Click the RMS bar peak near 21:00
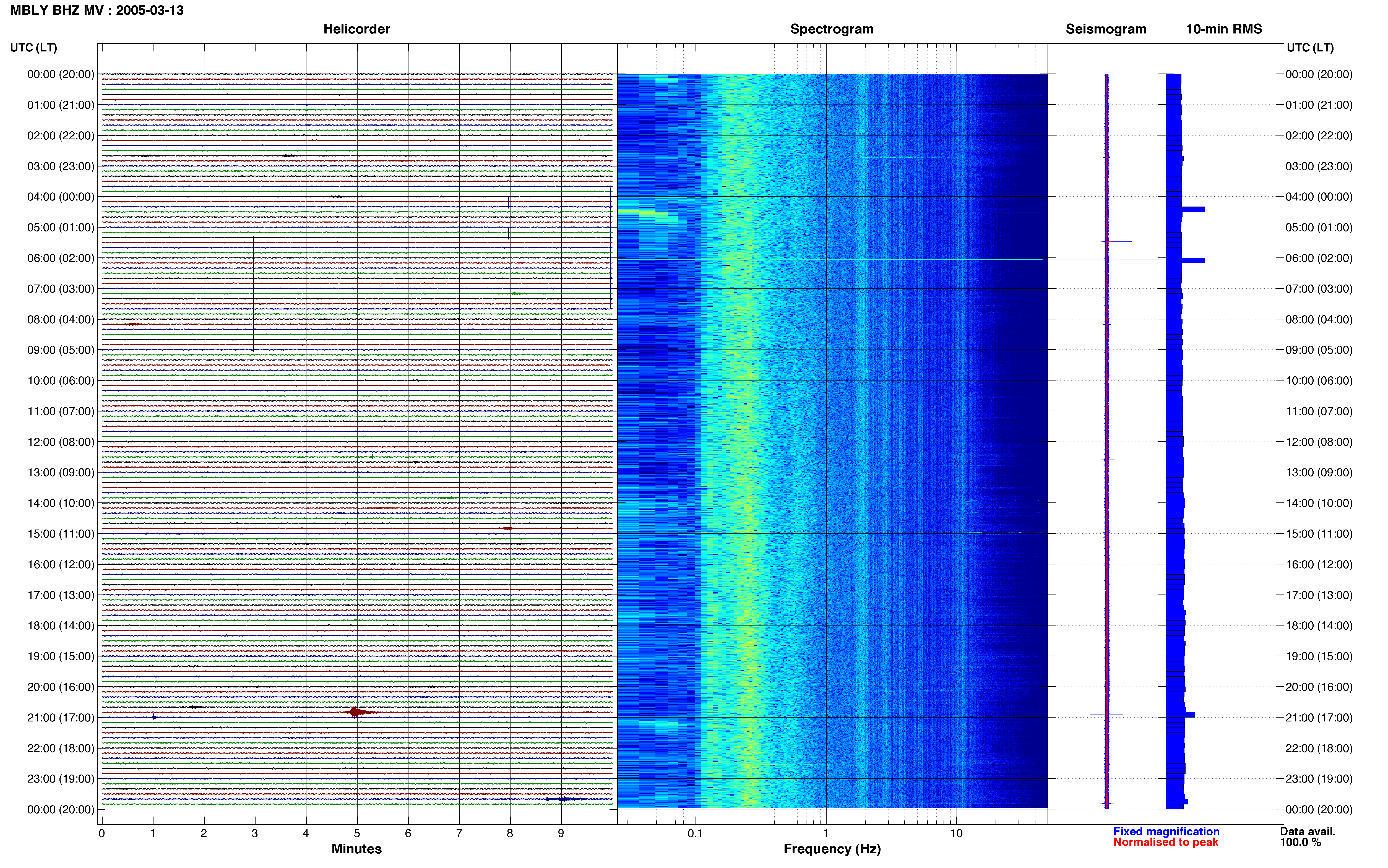This screenshot has width=1388, height=868. point(1180,715)
